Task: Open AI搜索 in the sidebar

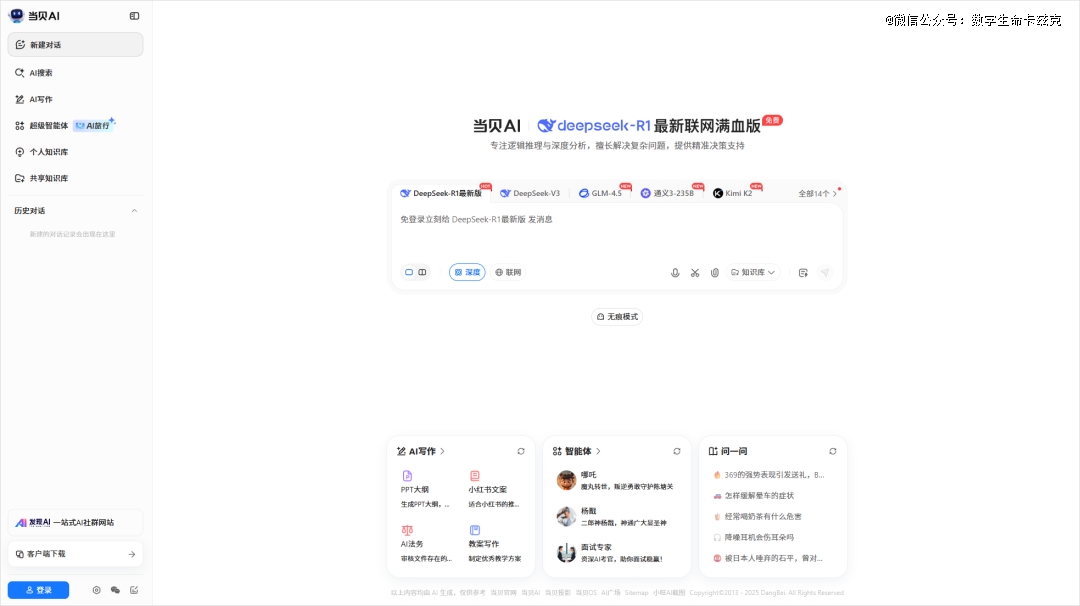Action: click(x=75, y=73)
